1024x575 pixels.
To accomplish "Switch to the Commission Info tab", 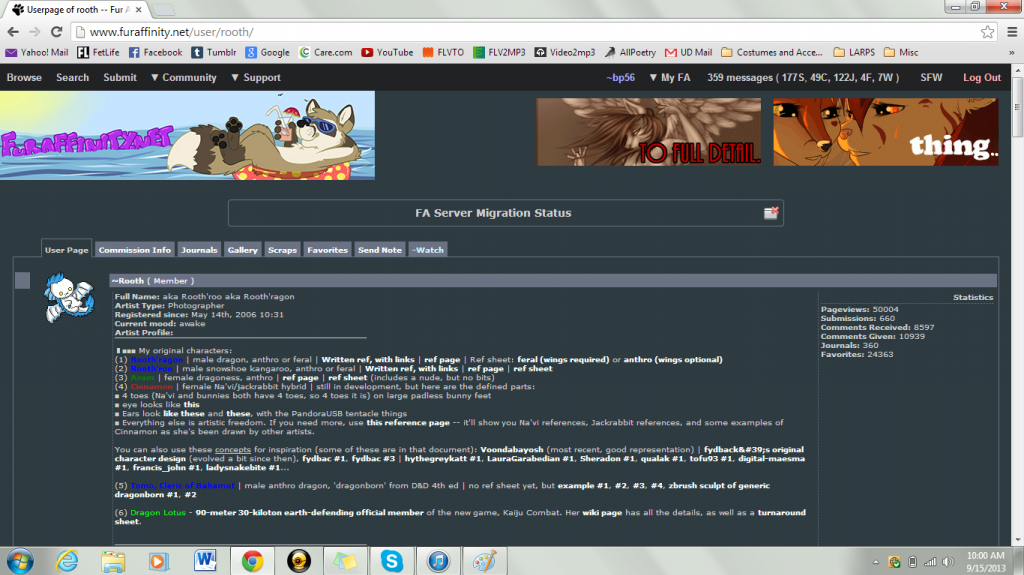I will [x=135, y=250].
